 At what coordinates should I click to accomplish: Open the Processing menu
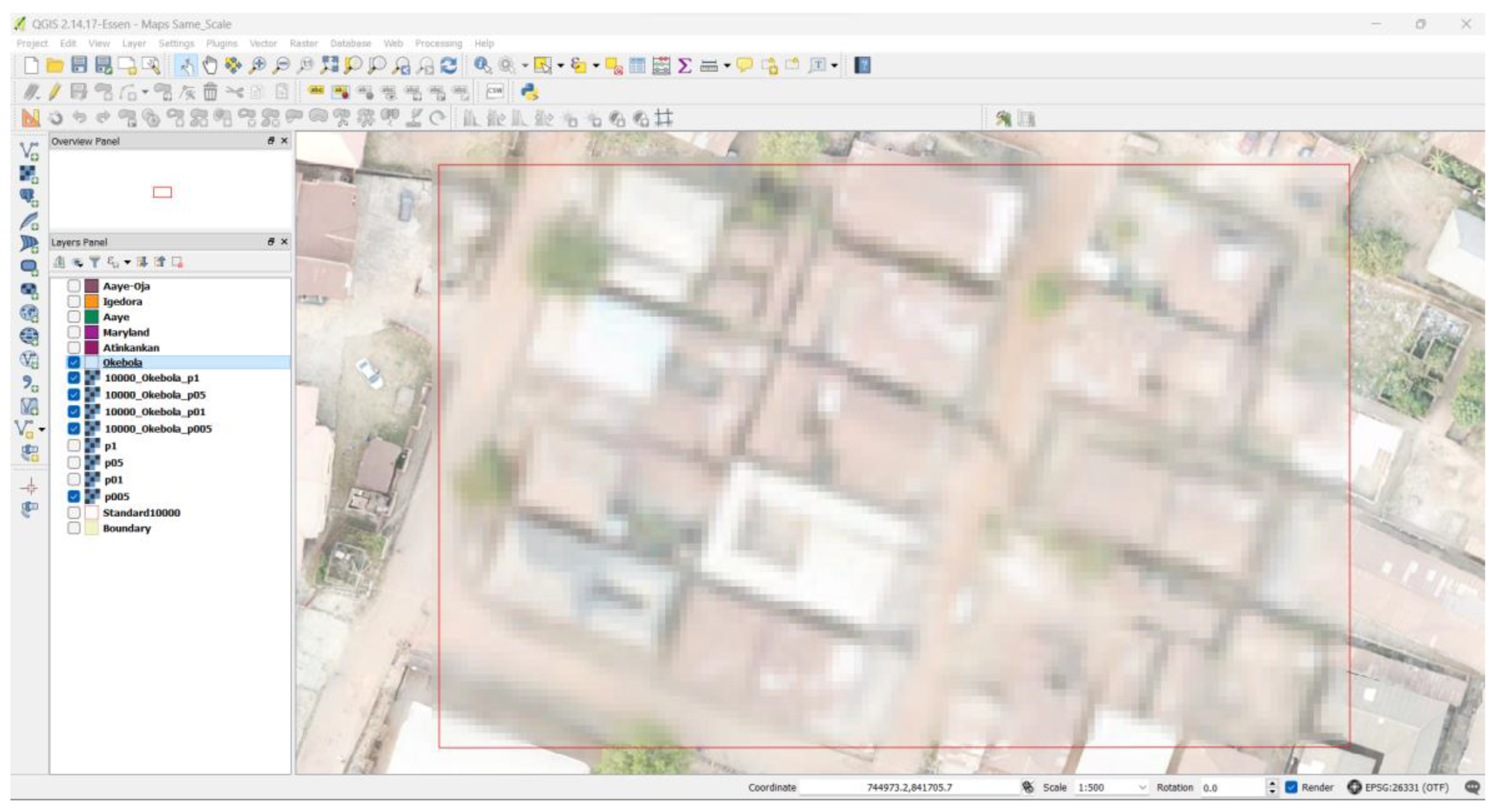click(x=438, y=43)
